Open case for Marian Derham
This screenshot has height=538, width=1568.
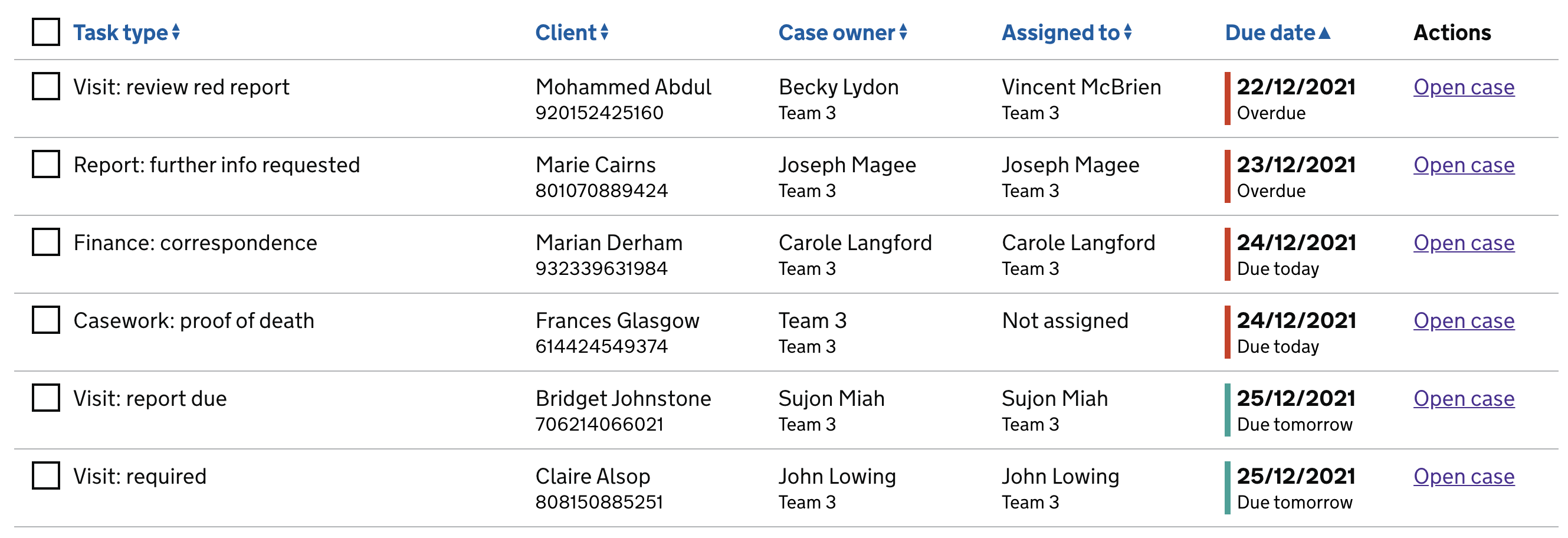1464,243
